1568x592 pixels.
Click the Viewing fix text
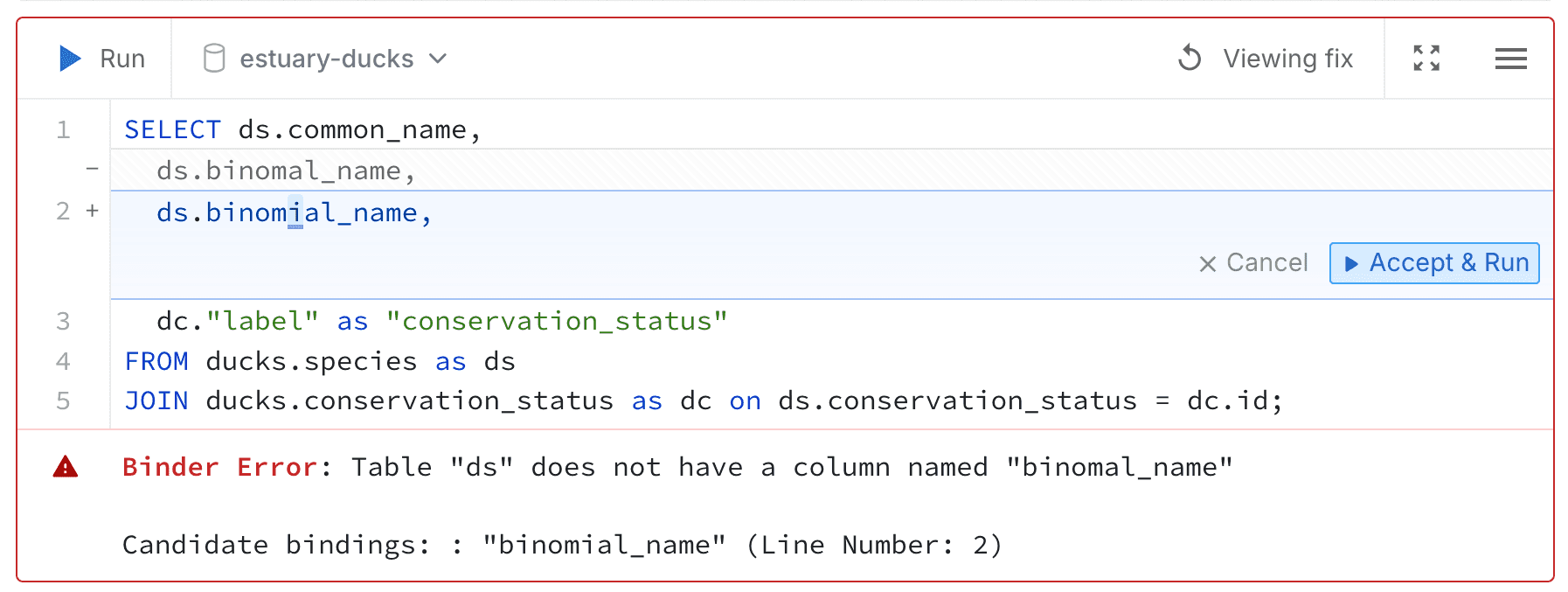[1287, 59]
